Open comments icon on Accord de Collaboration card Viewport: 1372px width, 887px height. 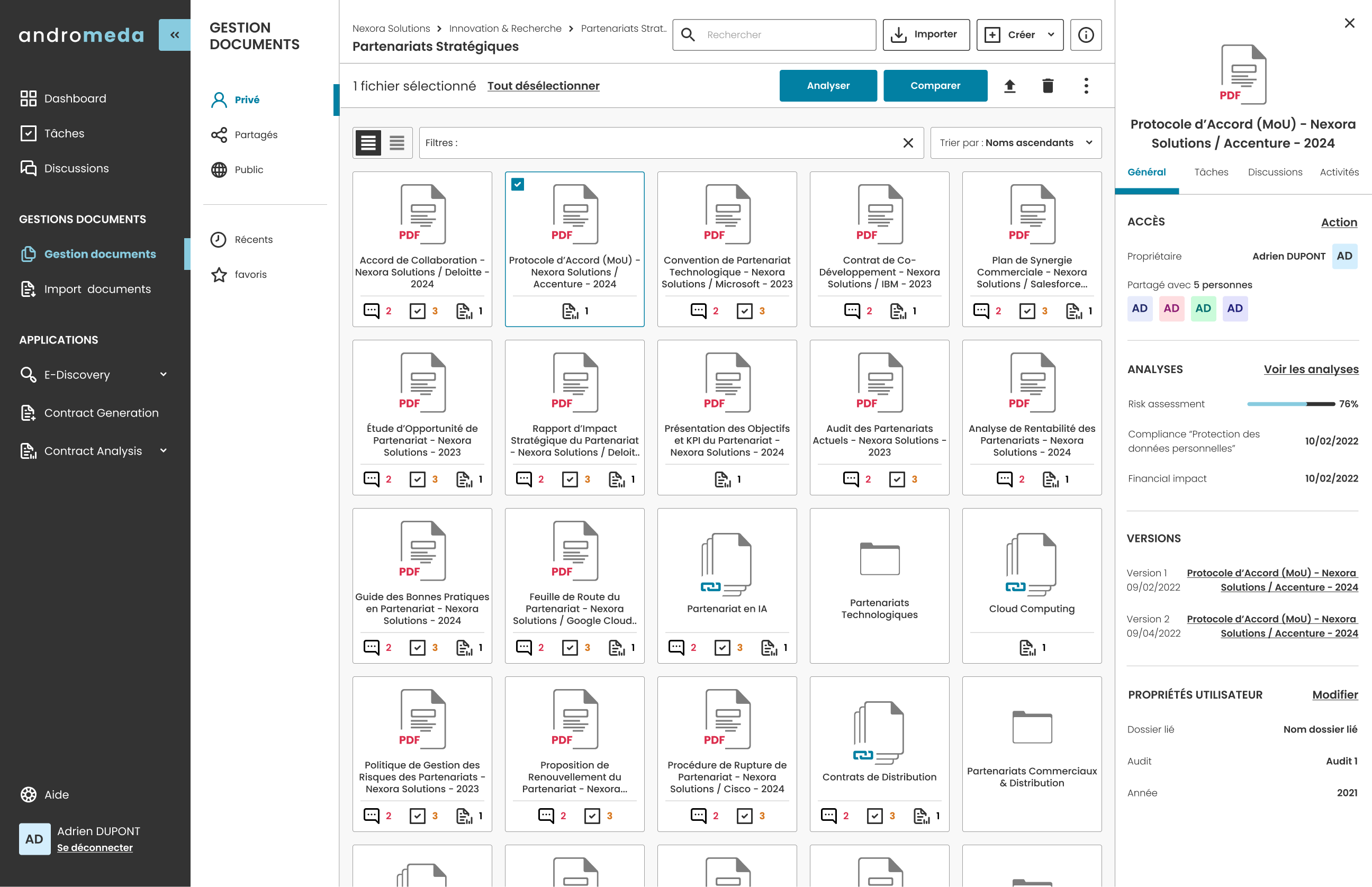click(x=372, y=311)
